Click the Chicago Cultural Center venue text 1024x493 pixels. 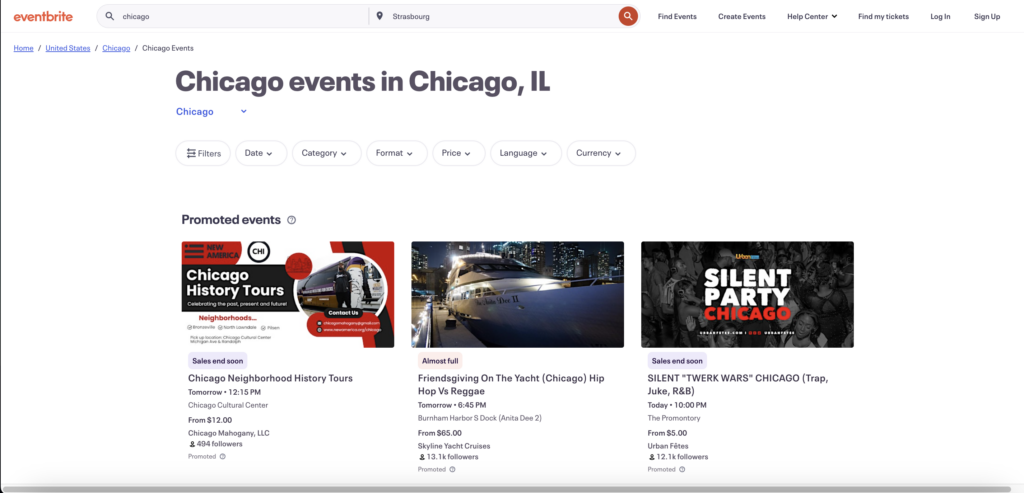pyautogui.click(x=228, y=405)
